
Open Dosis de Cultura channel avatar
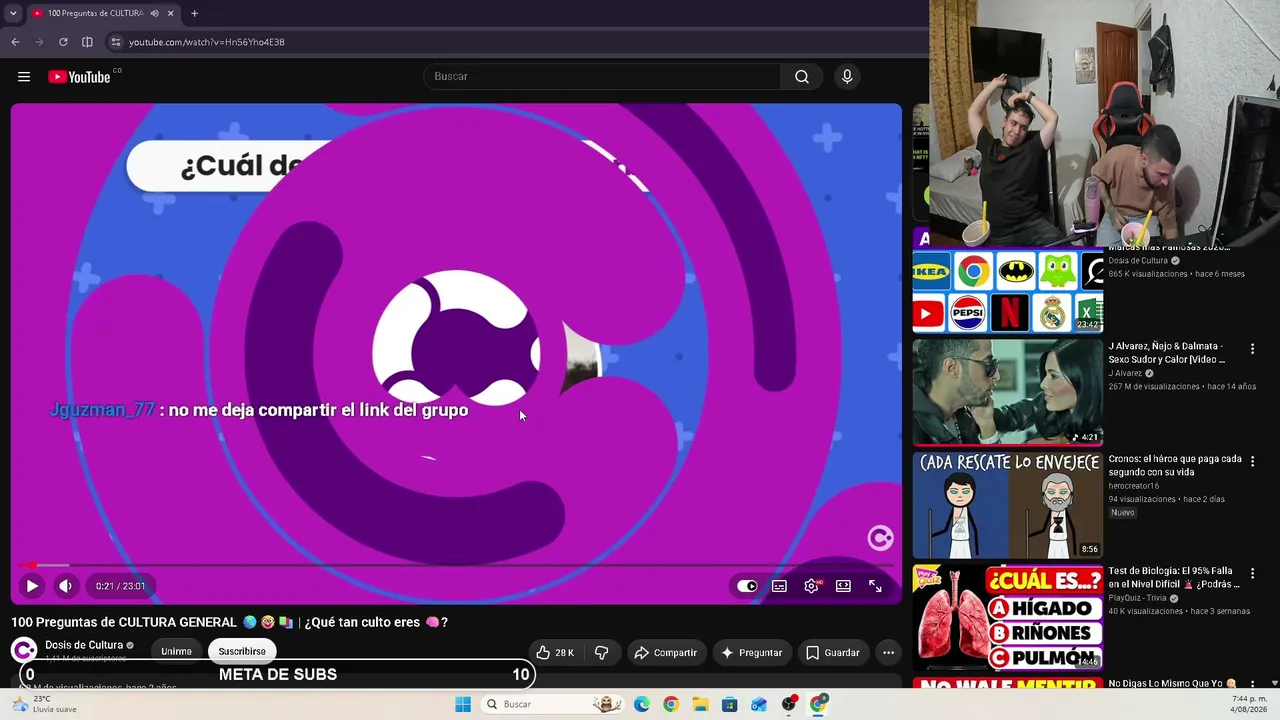point(24,650)
